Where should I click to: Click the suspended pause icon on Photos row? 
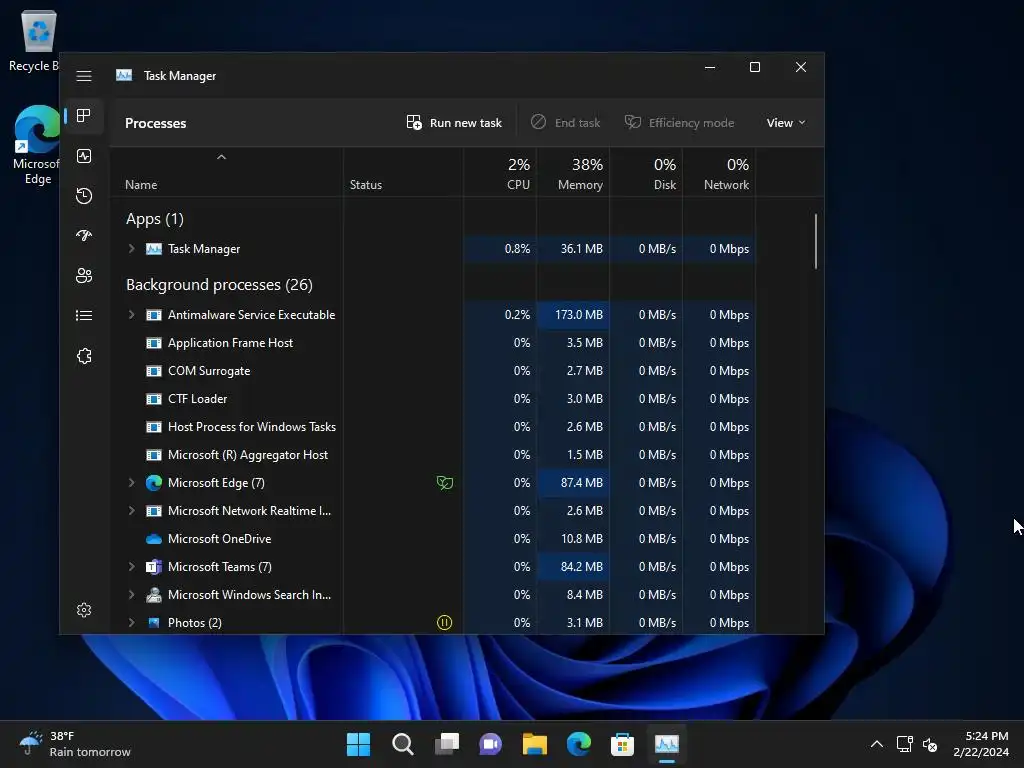pos(444,623)
